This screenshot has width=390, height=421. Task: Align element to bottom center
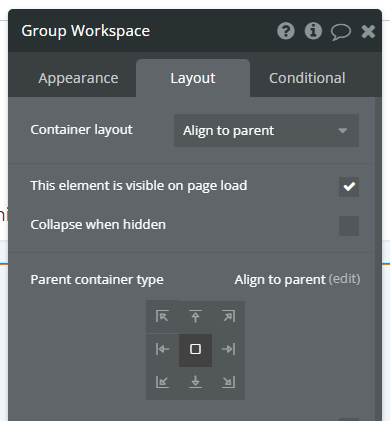point(195,382)
